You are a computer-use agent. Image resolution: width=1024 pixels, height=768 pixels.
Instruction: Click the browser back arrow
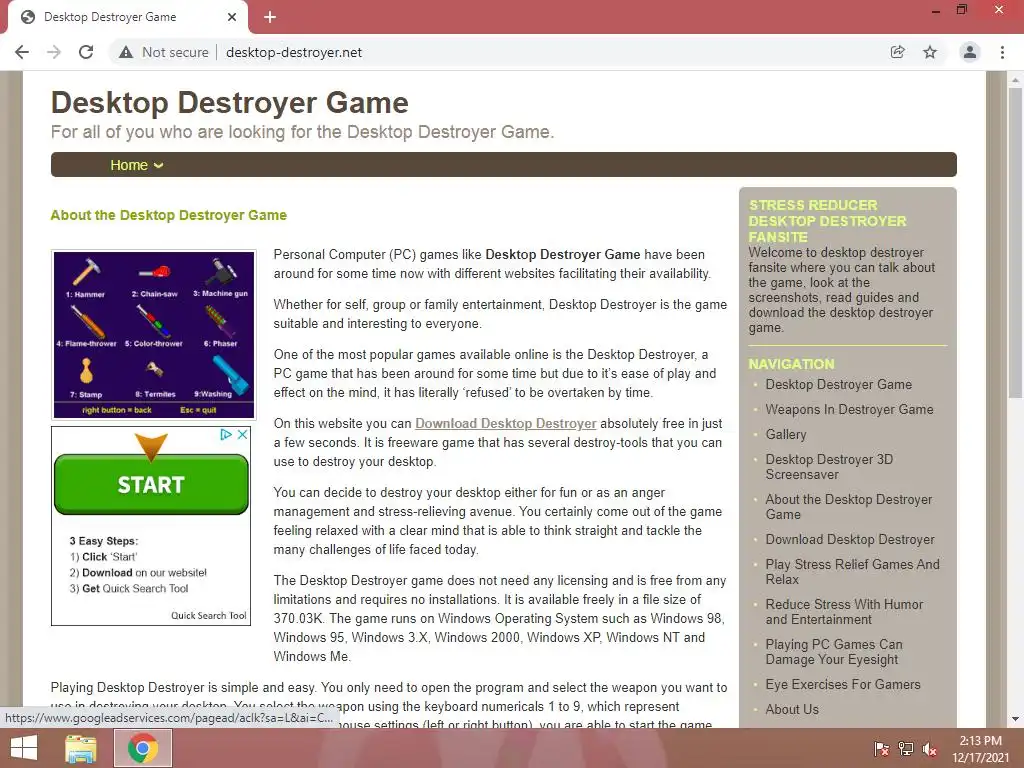pyautogui.click(x=22, y=52)
